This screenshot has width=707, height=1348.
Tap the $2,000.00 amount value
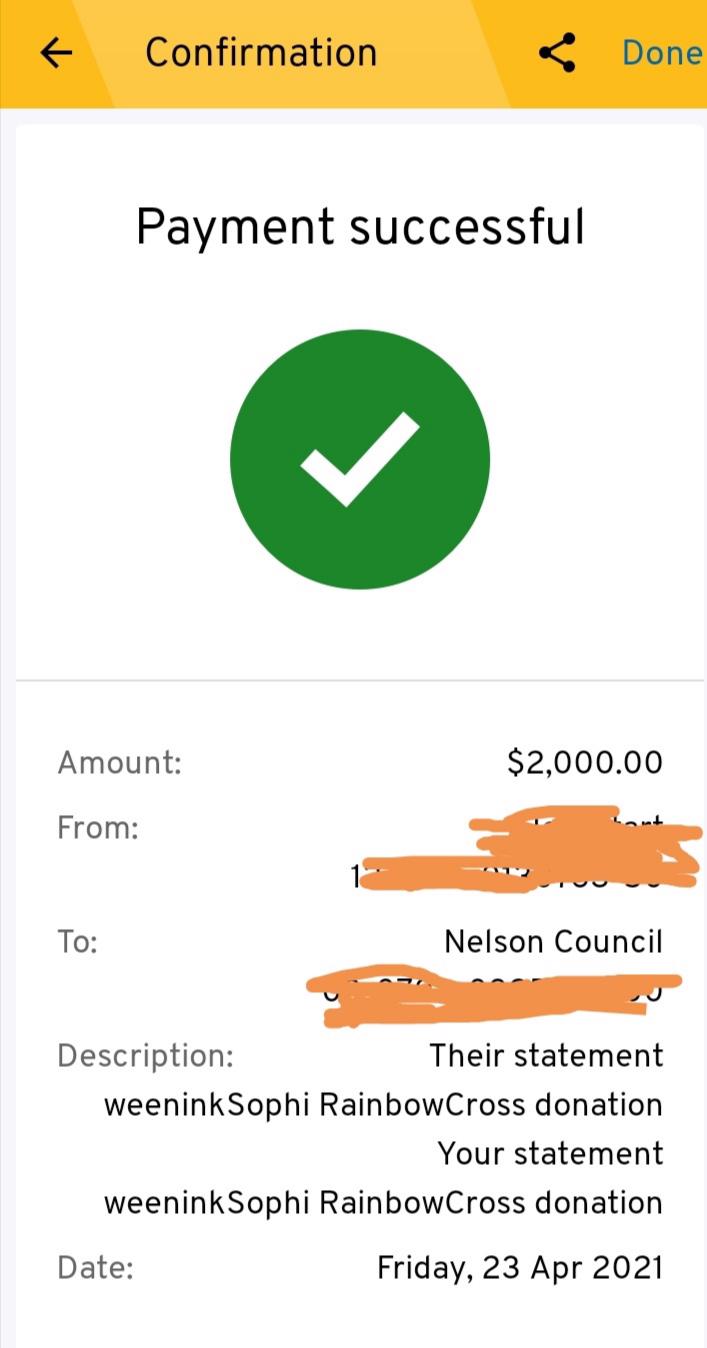pyautogui.click(x=585, y=763)
